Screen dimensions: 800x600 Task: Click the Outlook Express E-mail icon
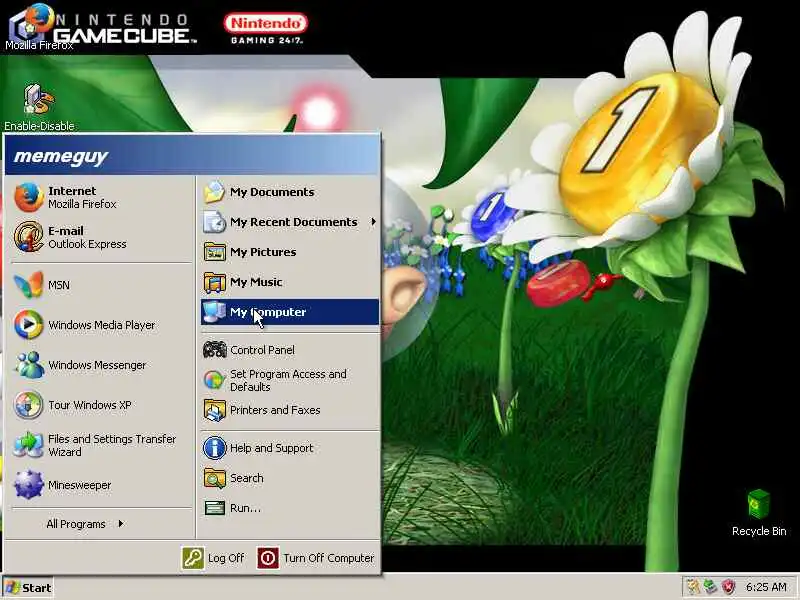tap(28, 237)
